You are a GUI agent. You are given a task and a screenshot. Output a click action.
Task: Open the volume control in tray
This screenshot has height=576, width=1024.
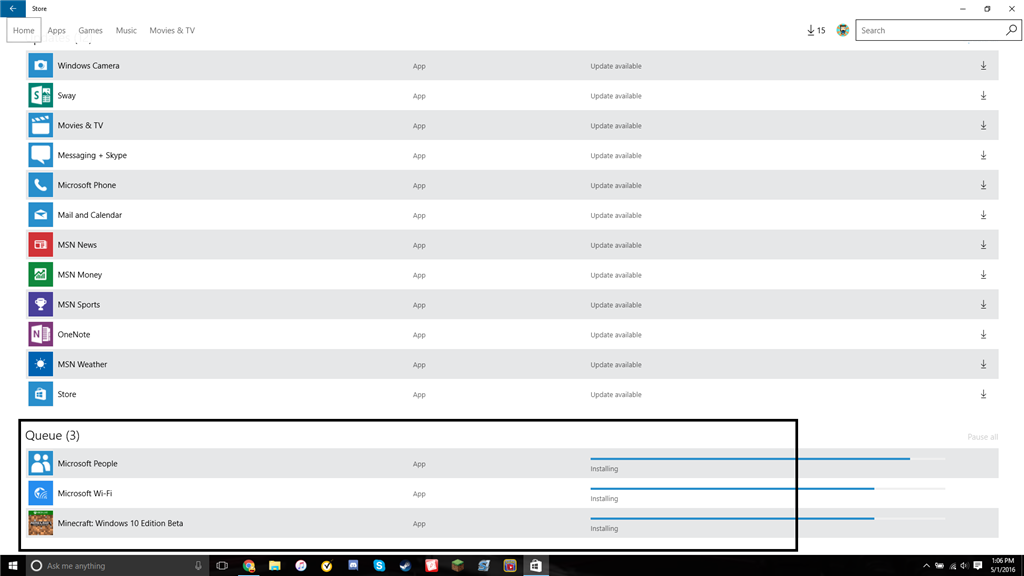point(965,566)
